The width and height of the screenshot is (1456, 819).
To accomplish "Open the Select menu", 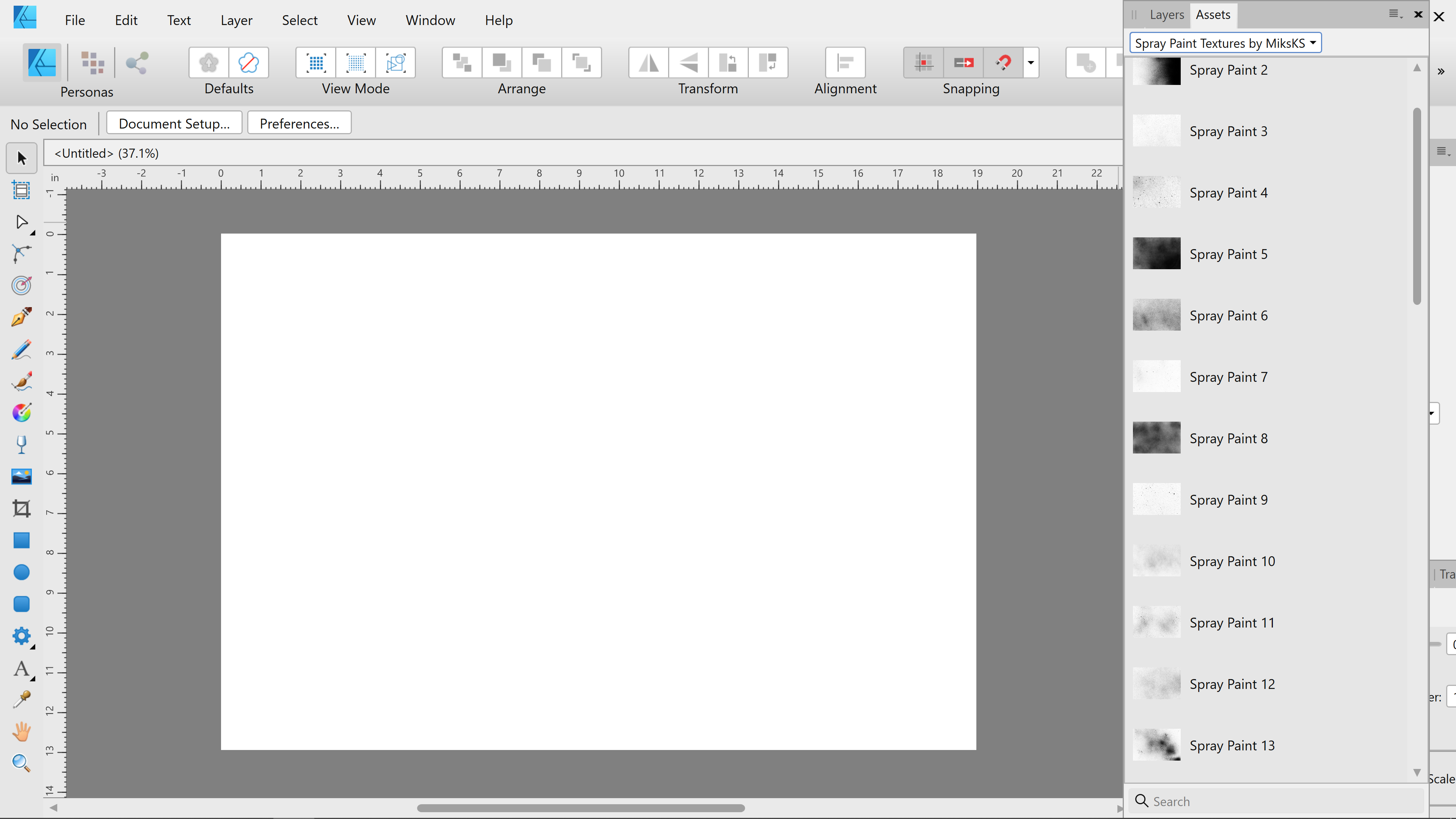I will tap(300, 20).
